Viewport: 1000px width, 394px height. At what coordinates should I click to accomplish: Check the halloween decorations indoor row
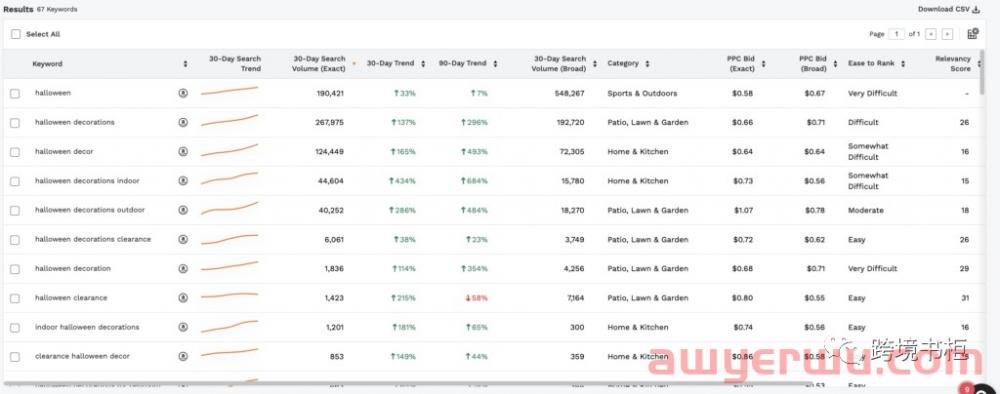[15, 182]
